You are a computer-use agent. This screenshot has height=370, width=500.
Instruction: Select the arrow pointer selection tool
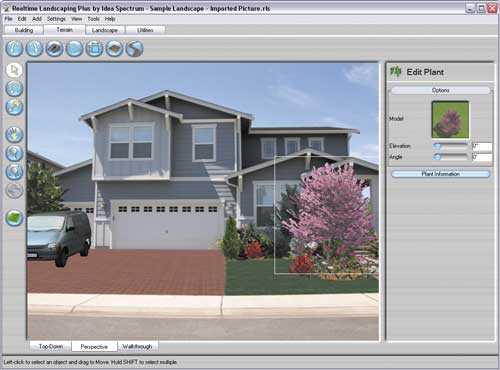14,70
